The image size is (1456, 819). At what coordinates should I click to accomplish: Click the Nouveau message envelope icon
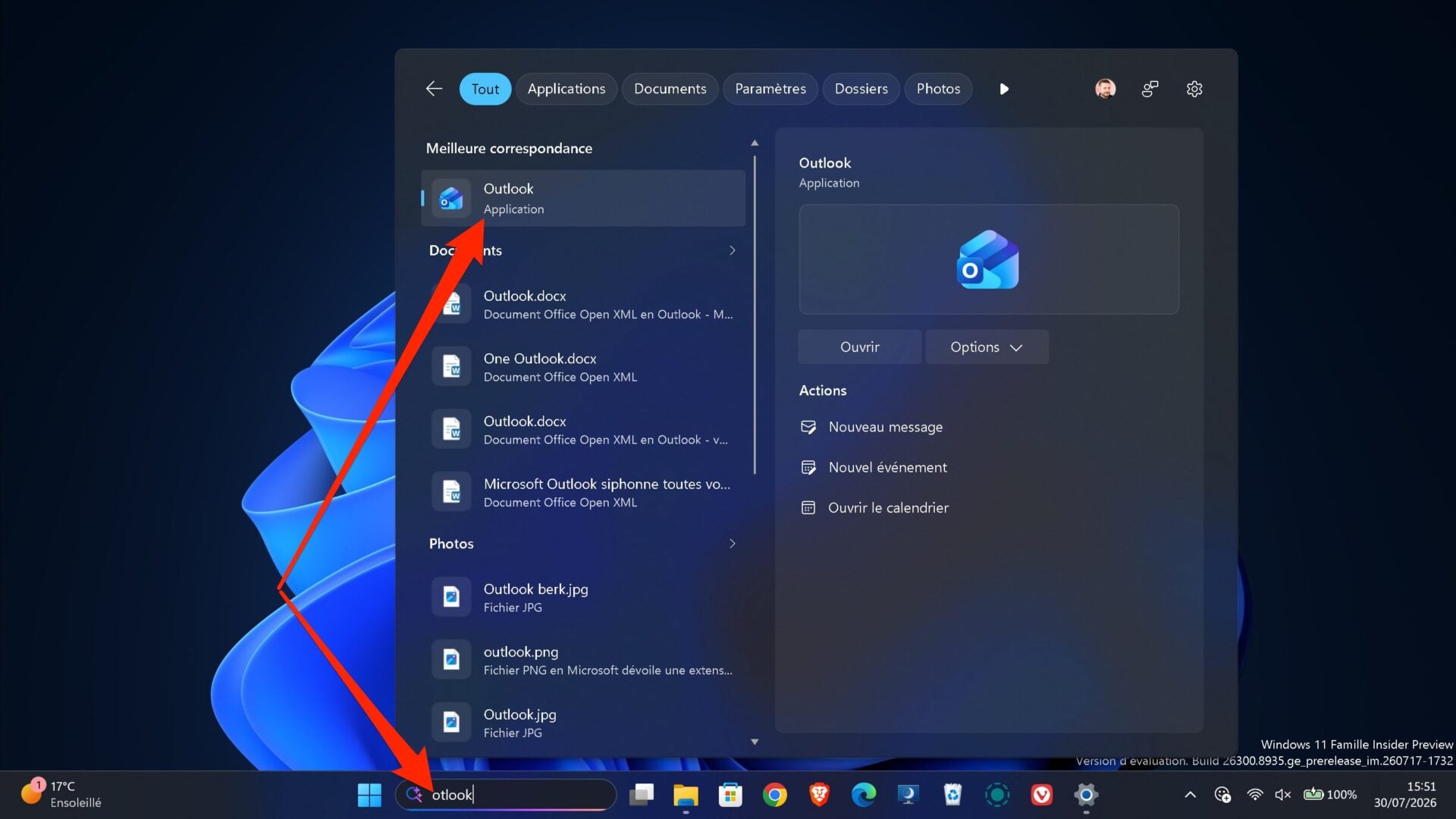pos(808,427)
